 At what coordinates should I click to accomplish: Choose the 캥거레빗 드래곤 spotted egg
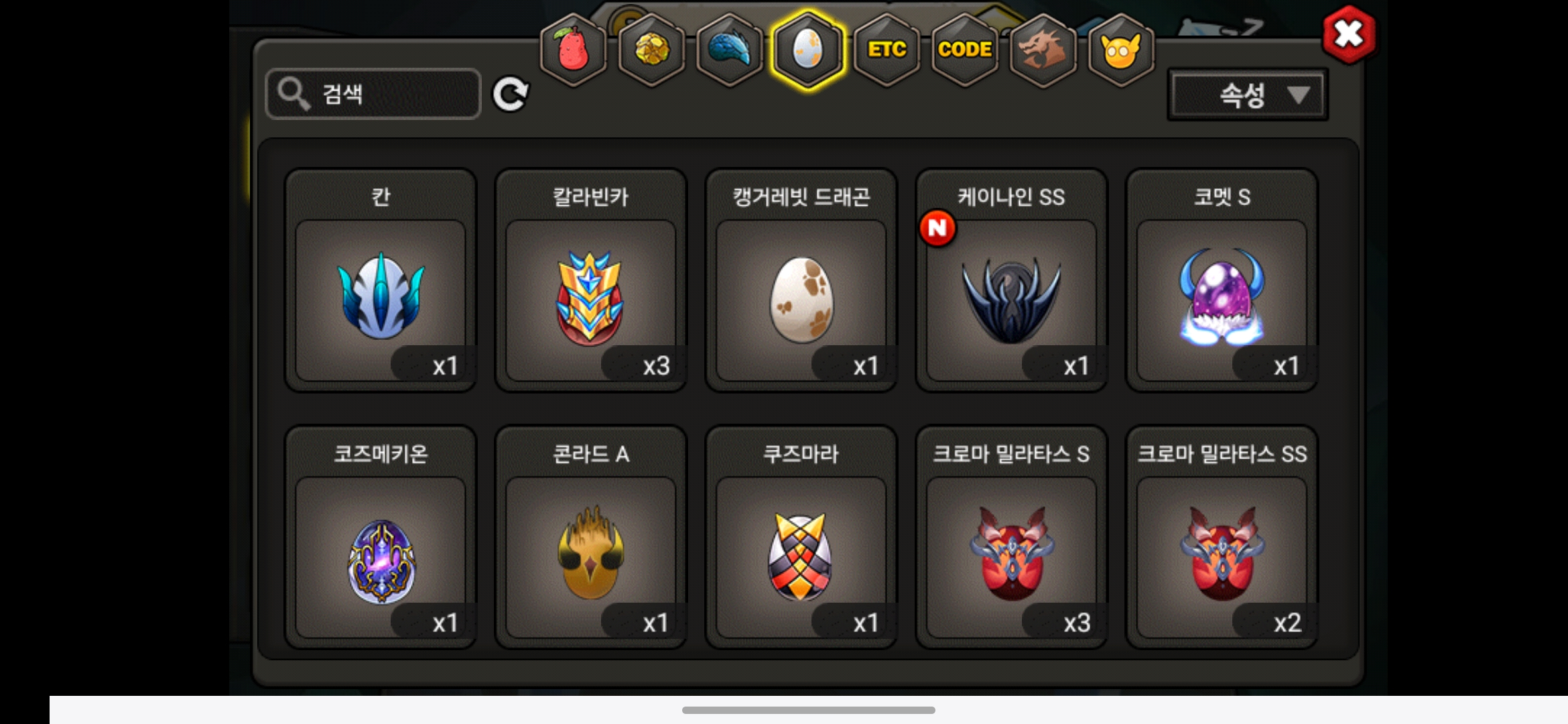(801, 280)
